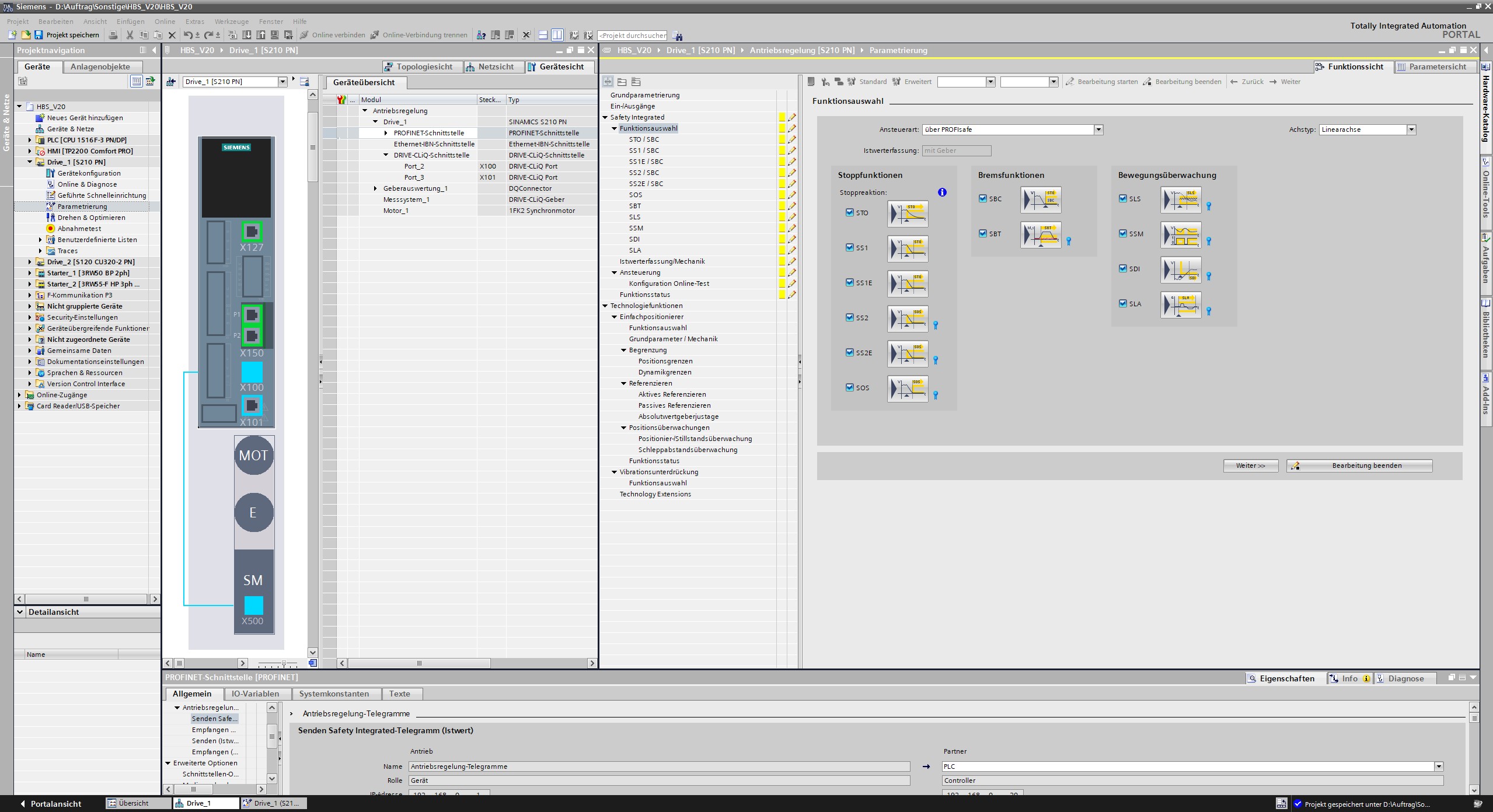The image size is (1493, 812).
Task: Toggle the SBC brake function checkbox
Action: (x=983, y=198)
